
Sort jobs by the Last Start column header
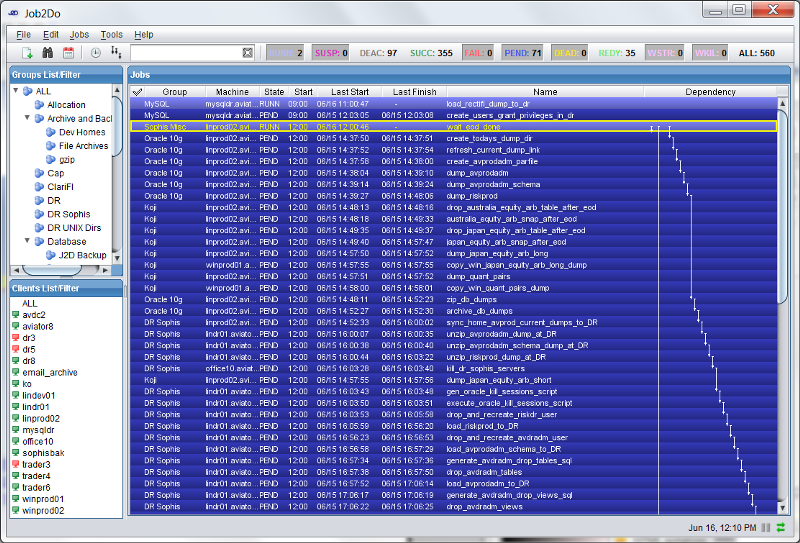(x=350, y=92)
